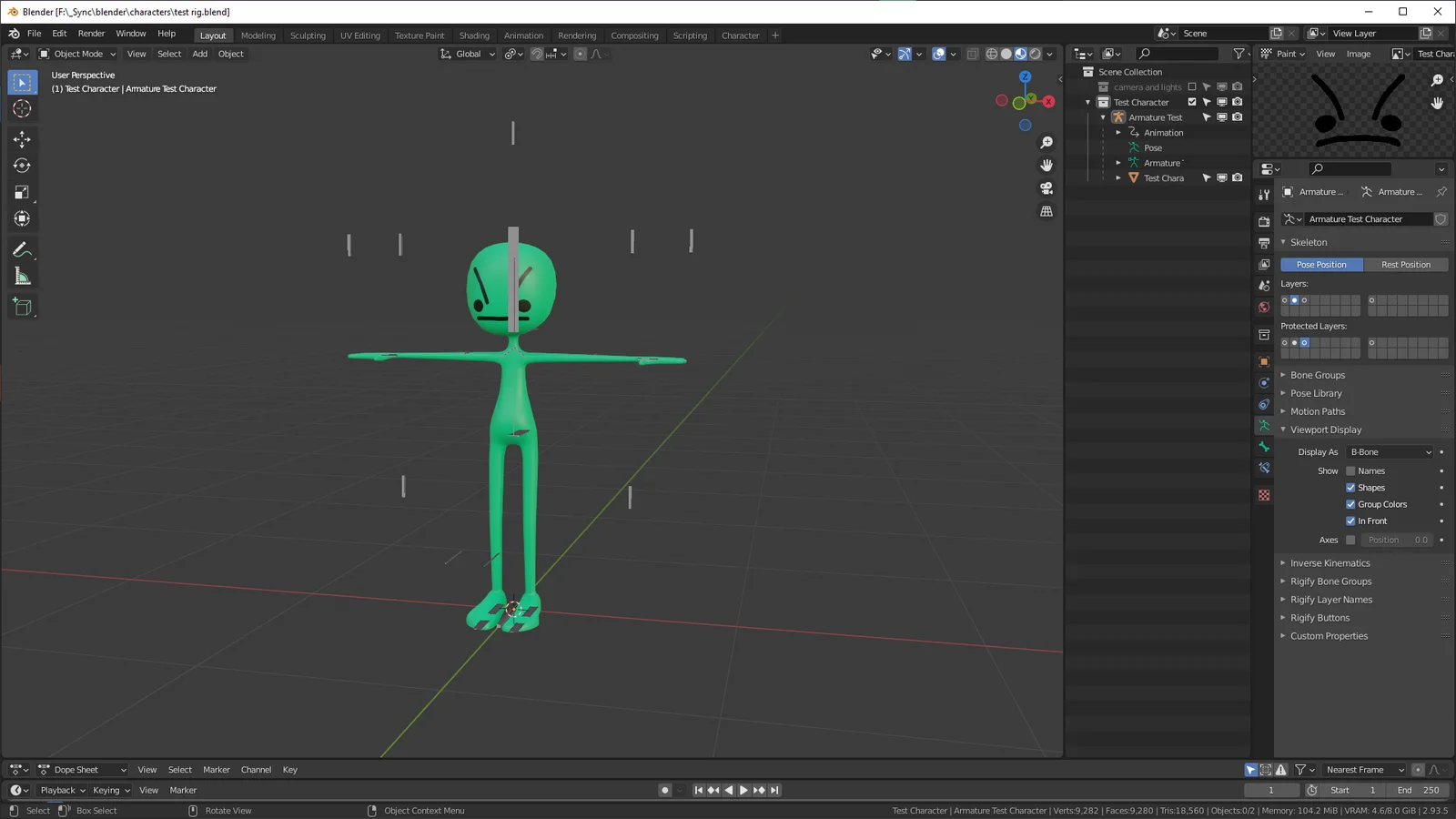The height and width of the screenshot is (819, 1456).
Task: Switch to Rest Position in the Skeleton panel
Action: tap(1407, 264)
